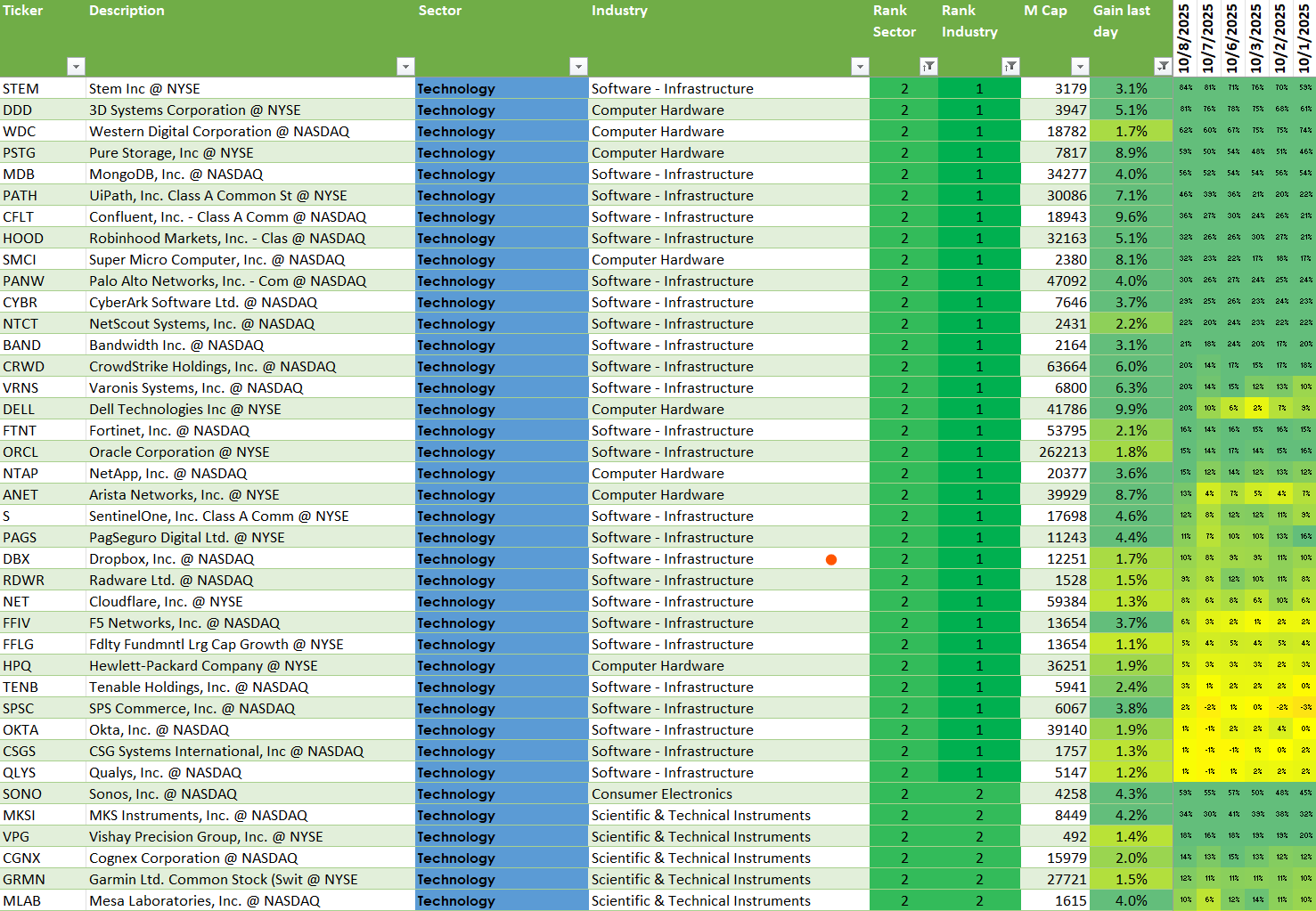
Task: Click M Cap value 59384
Action: [1055, 601]
